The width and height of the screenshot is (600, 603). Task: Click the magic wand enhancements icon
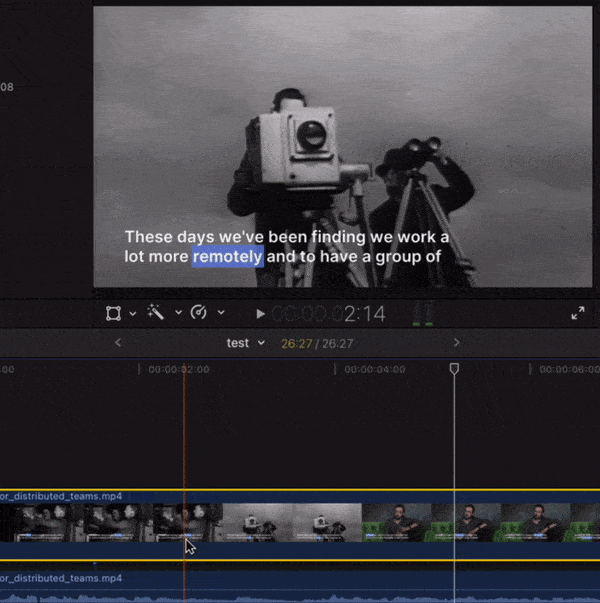click(156, 312)
